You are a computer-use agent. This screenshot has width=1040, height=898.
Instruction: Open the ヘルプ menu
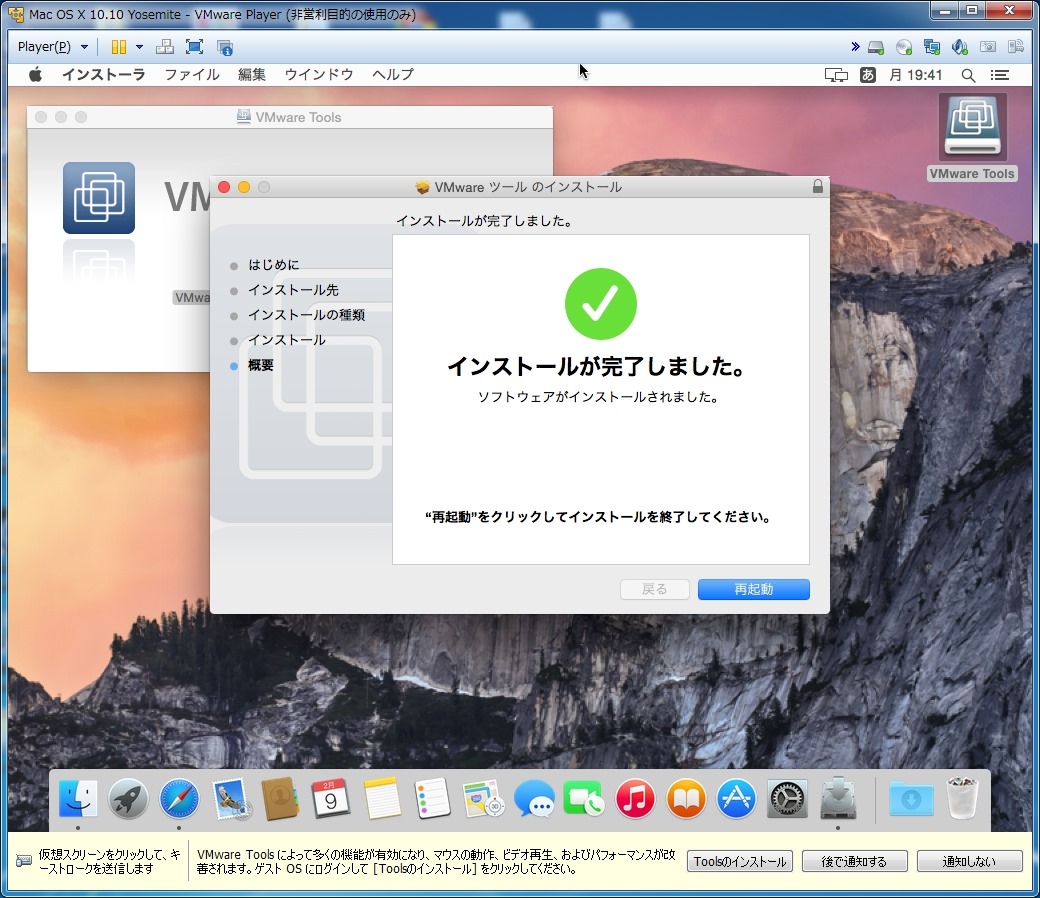[393, 74]
